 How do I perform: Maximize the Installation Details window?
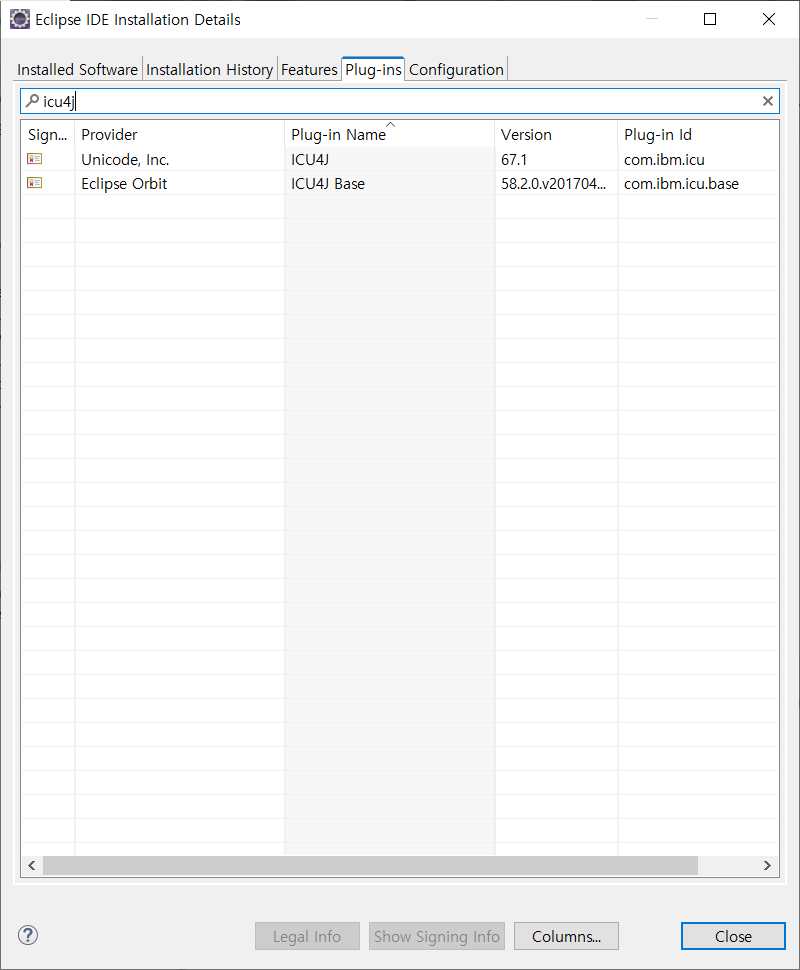[710, 19]
